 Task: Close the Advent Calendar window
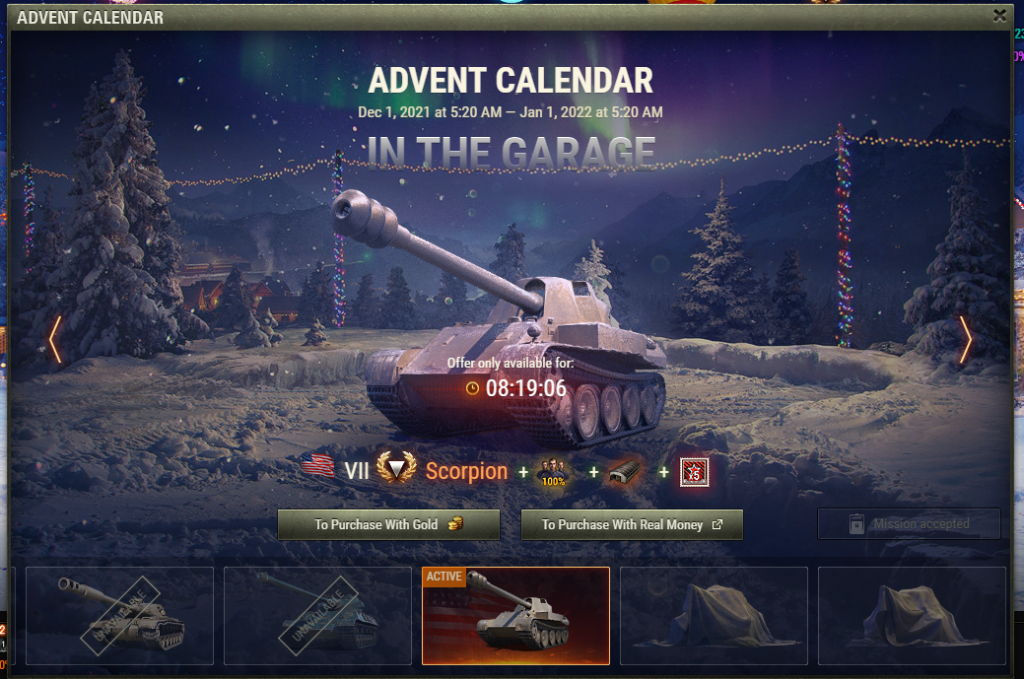[x=999, y=15]
